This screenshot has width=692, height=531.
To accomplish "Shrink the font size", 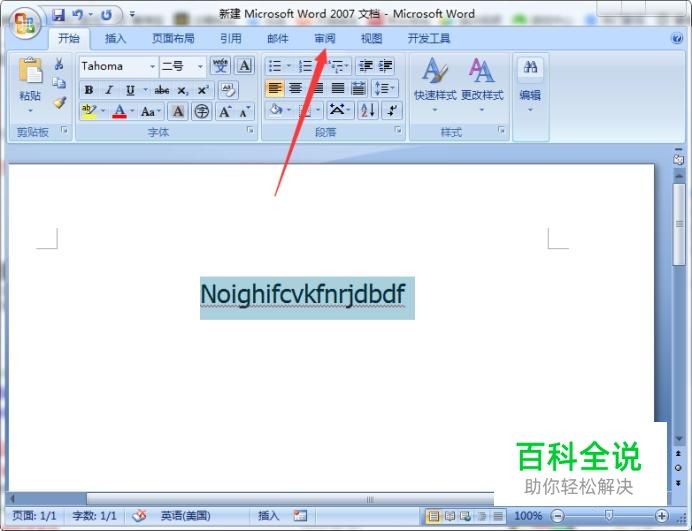I will tap(245, 112).
